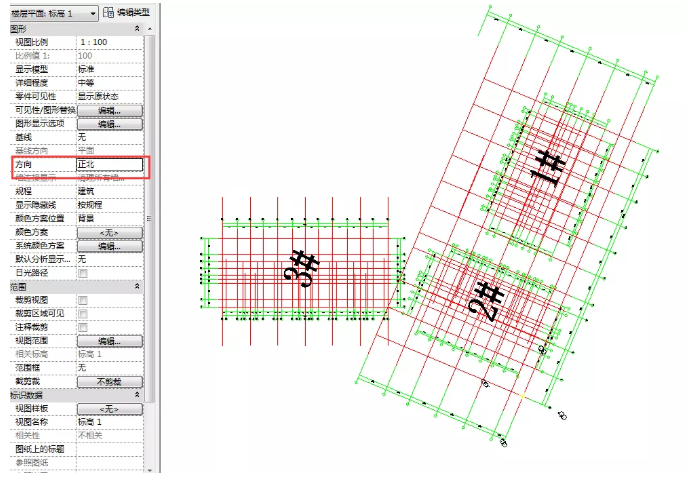Click the 图纸上的标题 value field
The image size is (694, 480).
click(x=110, y=449)
